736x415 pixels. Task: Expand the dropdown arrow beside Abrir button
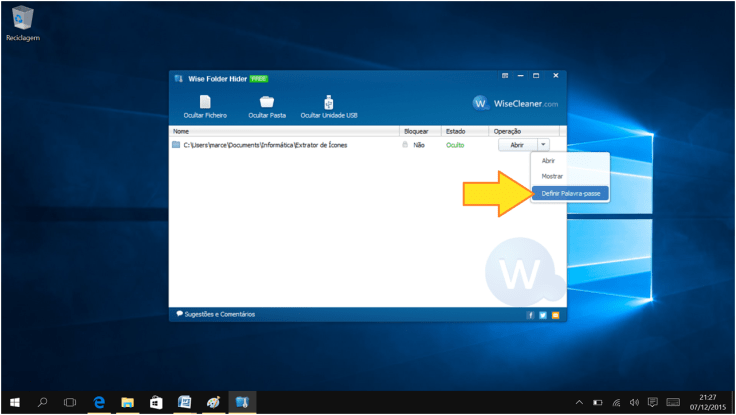click(542, 145)
